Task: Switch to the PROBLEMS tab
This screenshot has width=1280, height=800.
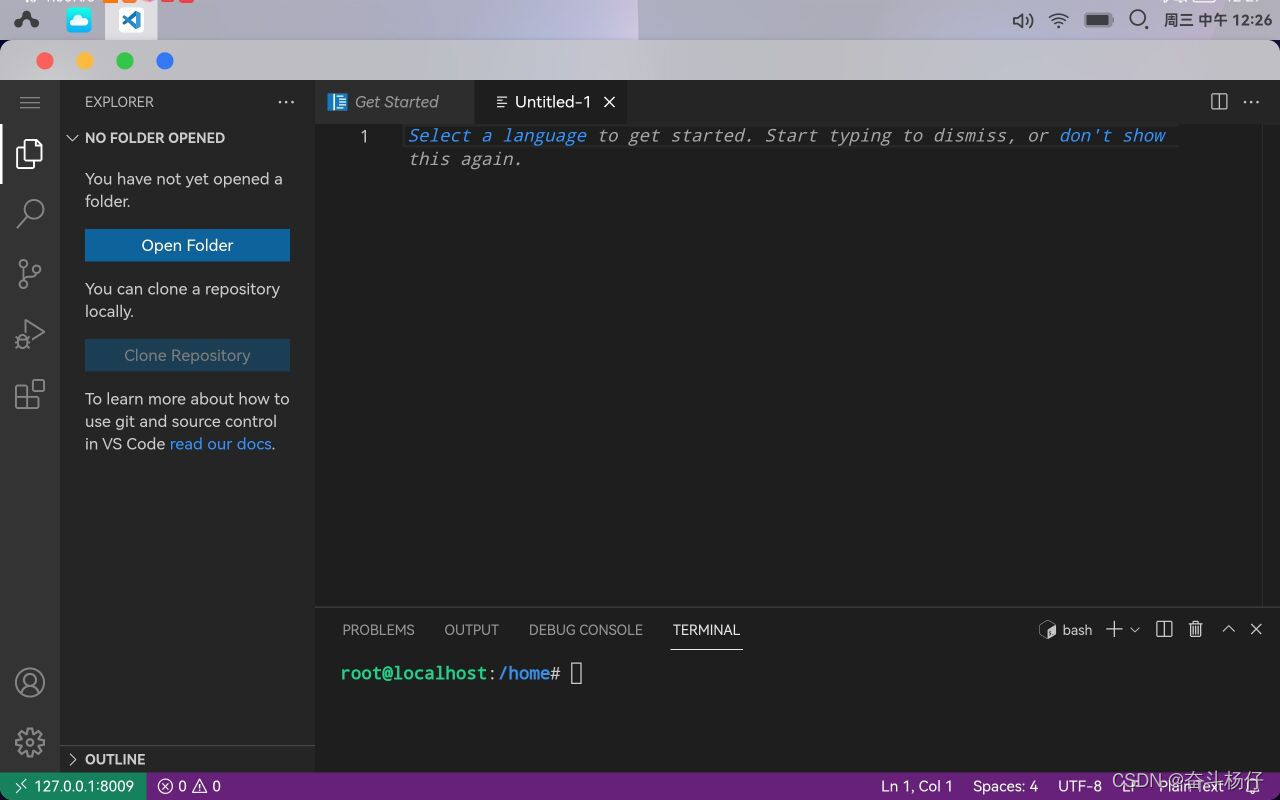Action: (378, 630)
